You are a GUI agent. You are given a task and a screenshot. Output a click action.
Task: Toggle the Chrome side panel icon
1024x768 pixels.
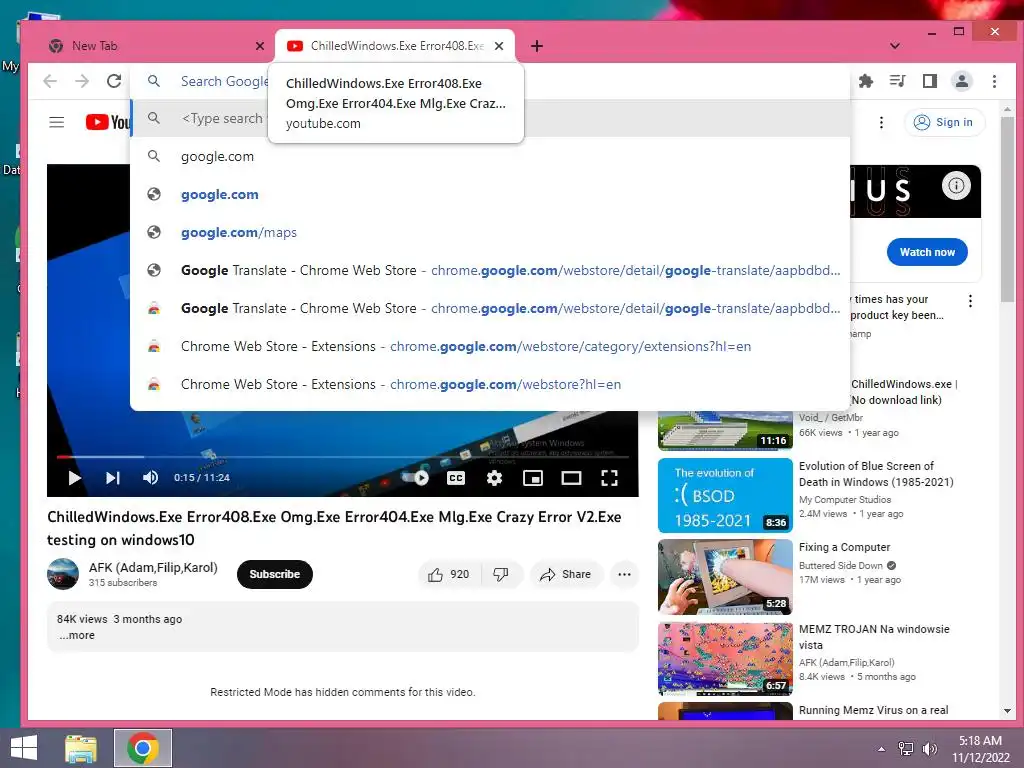[930, 81]
